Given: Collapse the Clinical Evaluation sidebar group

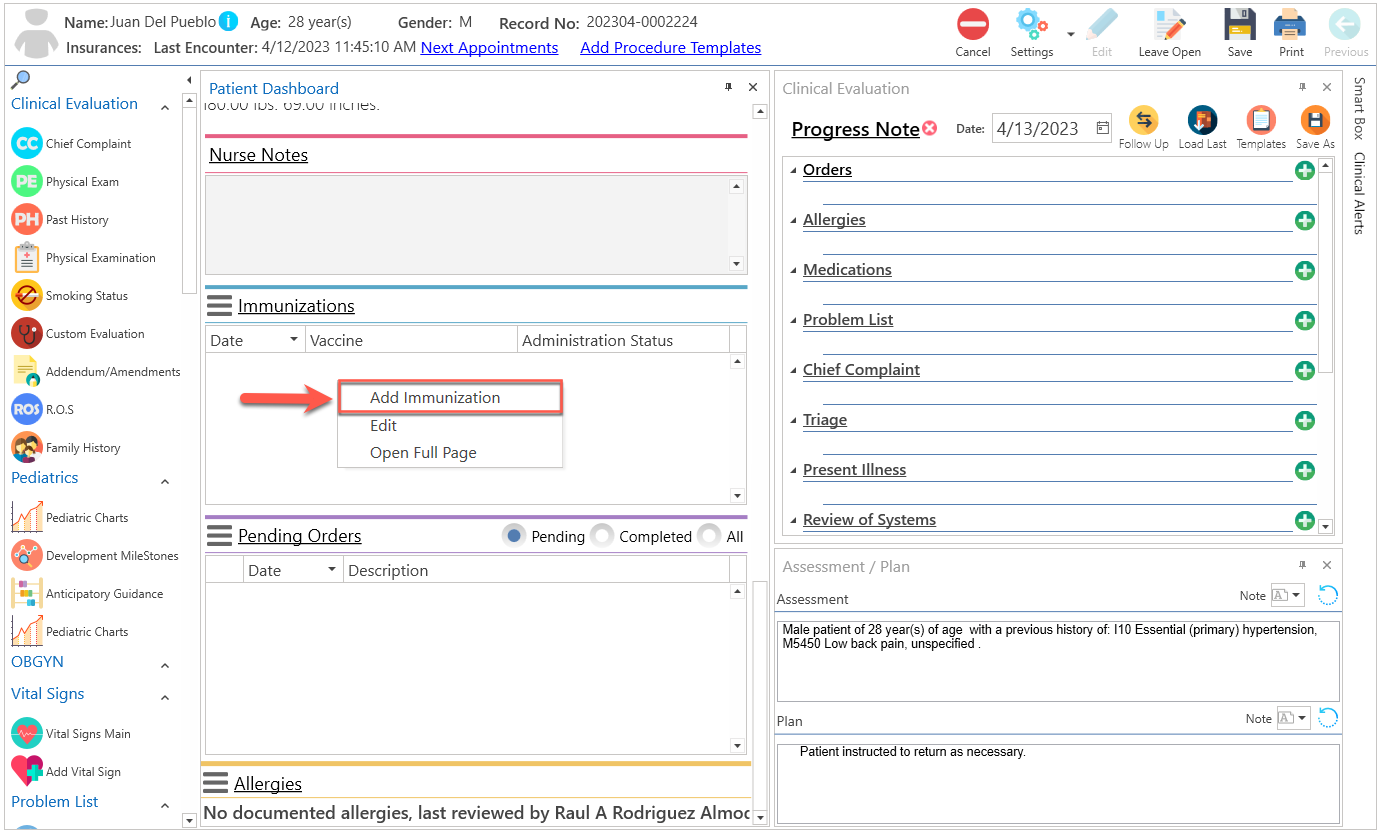Looking at the screenshot, I should pyautogui.click(x=165, y=108).
